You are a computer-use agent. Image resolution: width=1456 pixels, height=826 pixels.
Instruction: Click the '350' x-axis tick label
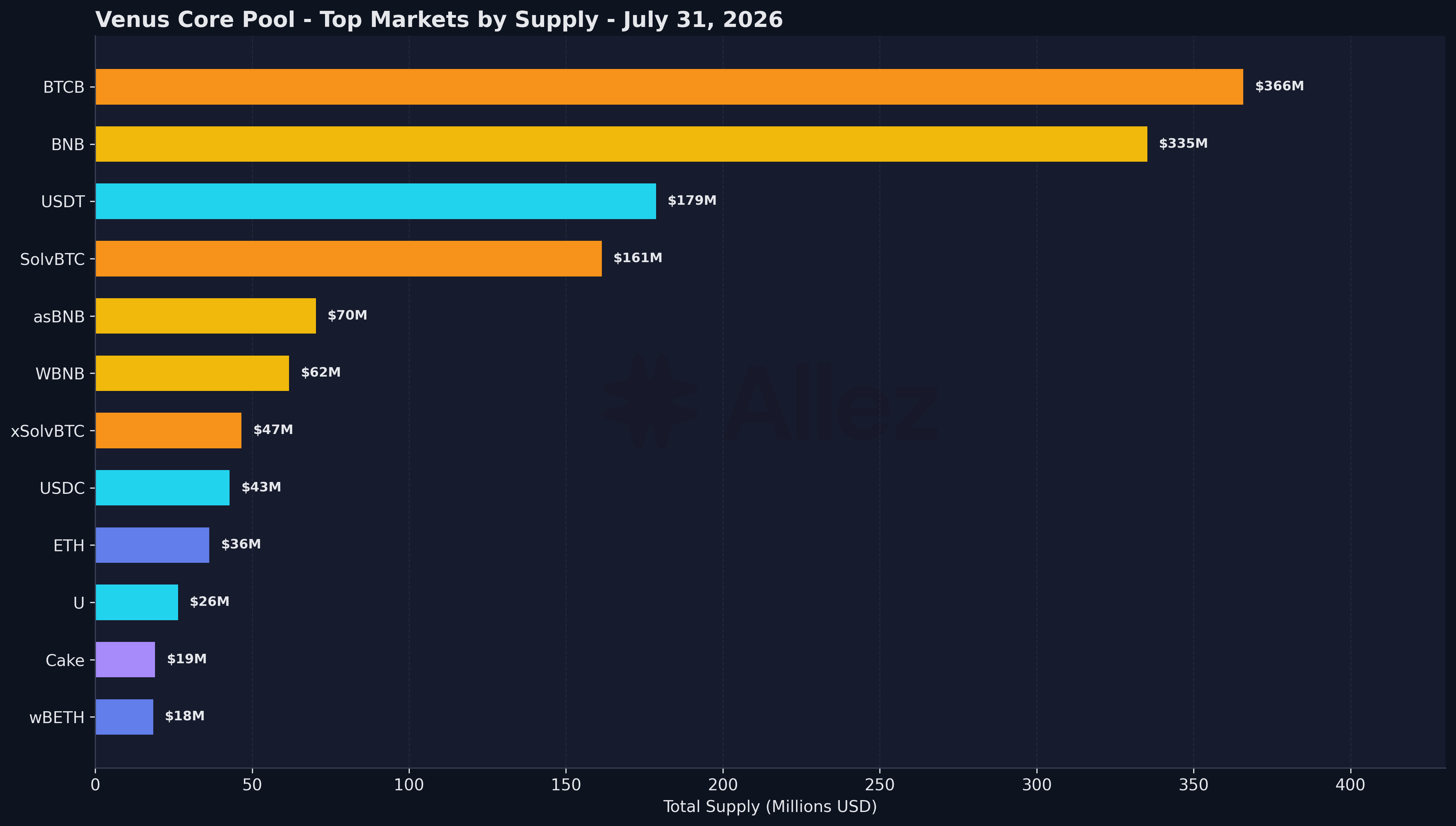point(1194,785)
